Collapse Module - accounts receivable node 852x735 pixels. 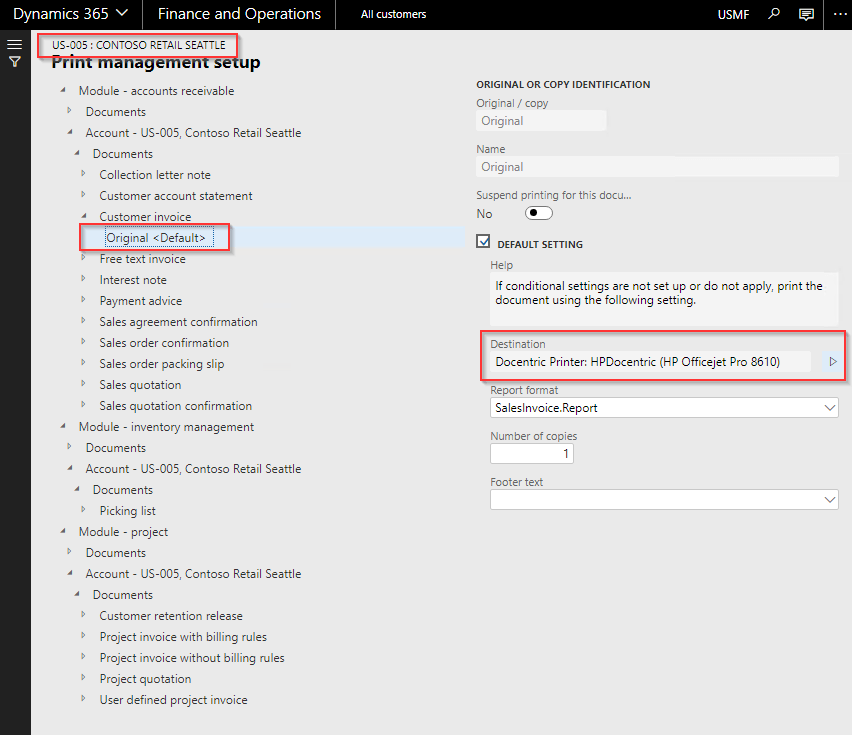[x=63, y=90]
